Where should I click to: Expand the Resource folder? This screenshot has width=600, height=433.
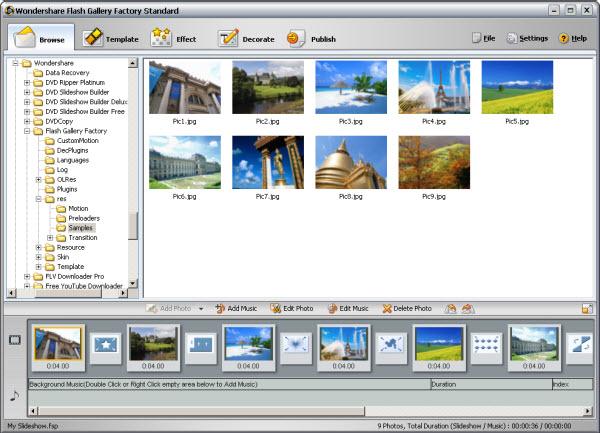[38, 247]
